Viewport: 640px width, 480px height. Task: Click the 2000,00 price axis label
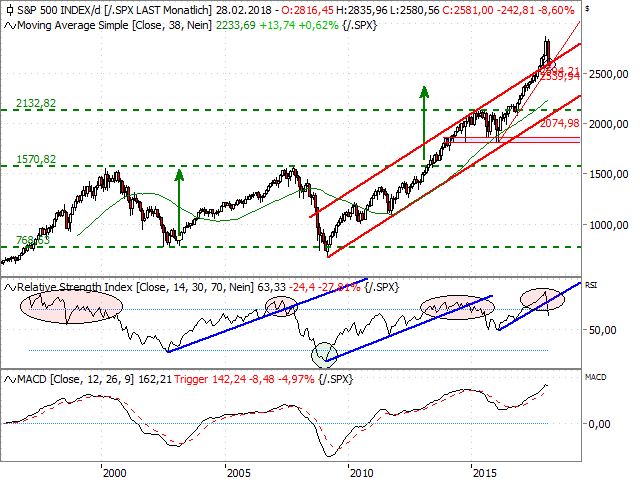click(608, 124)
